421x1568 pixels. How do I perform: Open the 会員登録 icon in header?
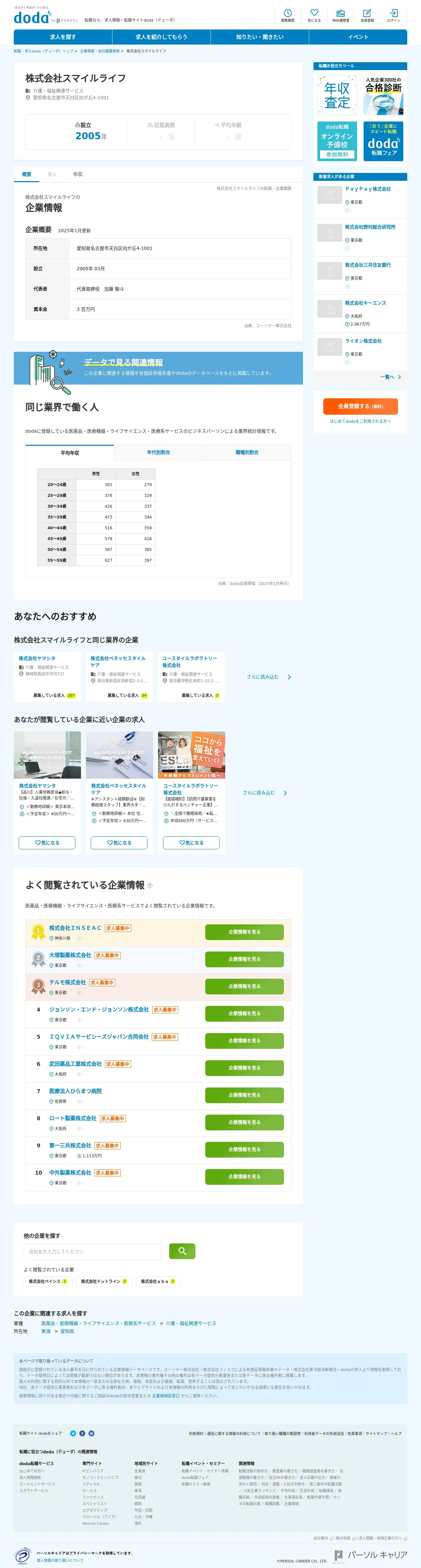click(367, 15)
